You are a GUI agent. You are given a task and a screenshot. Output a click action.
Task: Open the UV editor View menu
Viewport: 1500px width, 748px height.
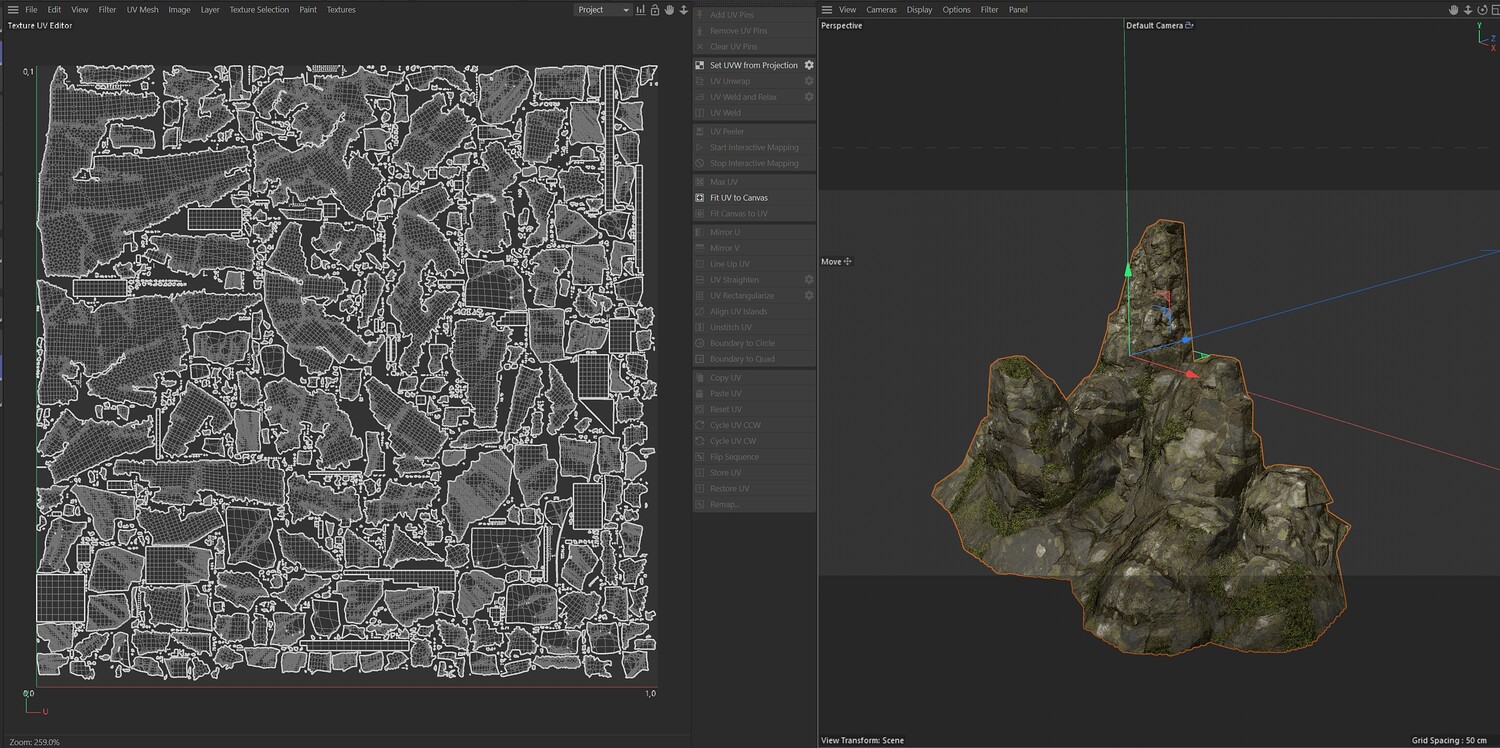tap(80, 10)
